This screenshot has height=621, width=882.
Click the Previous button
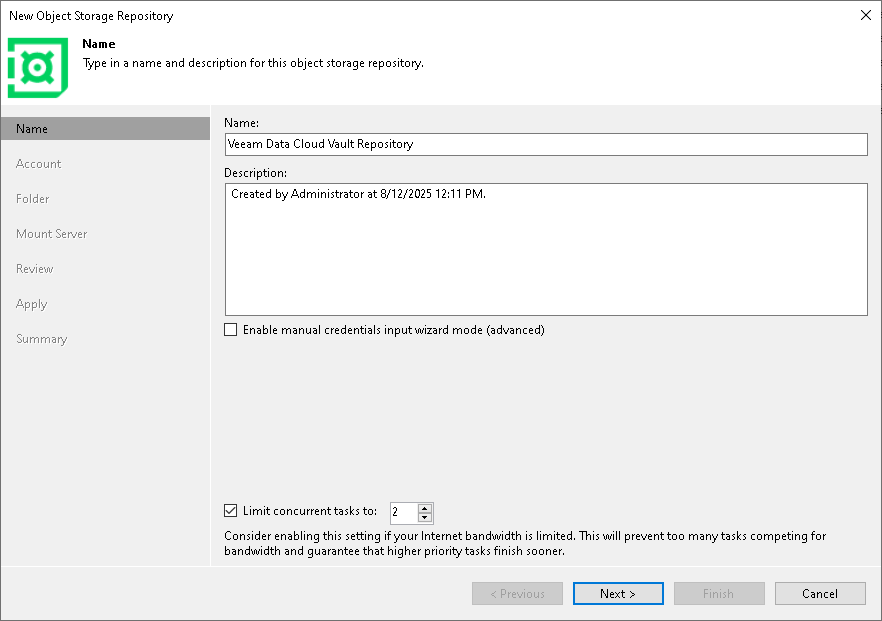(x=518, y=593)
